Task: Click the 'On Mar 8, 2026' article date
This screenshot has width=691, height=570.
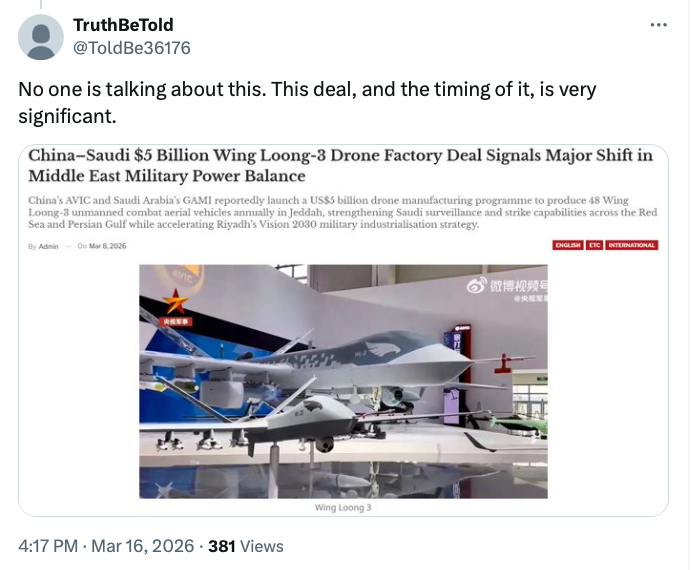Action: click(101, 246)
